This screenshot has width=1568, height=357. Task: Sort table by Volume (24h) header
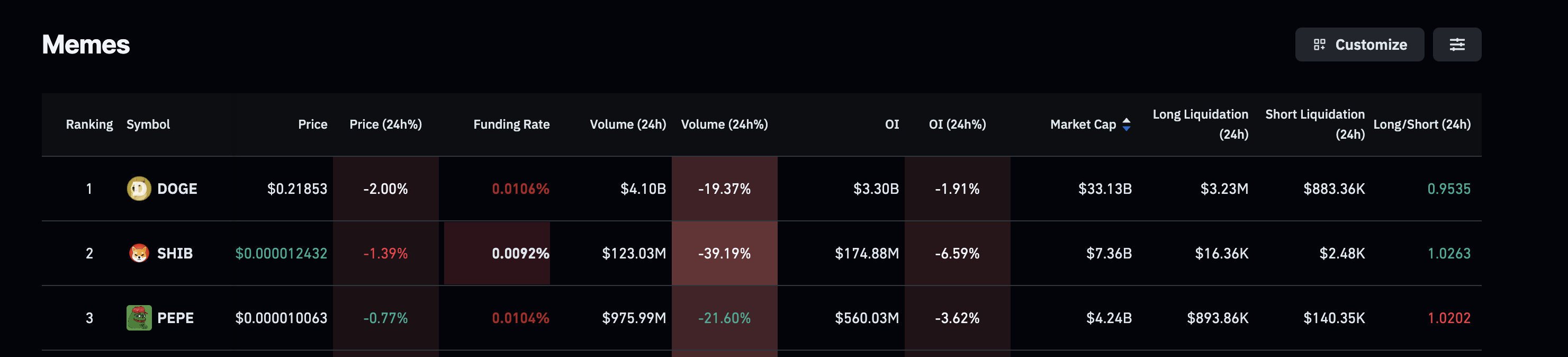(627, 124)
